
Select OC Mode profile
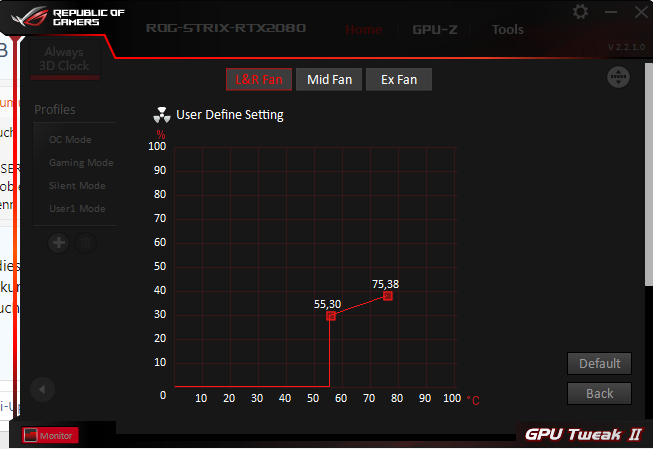click(70, 140)
